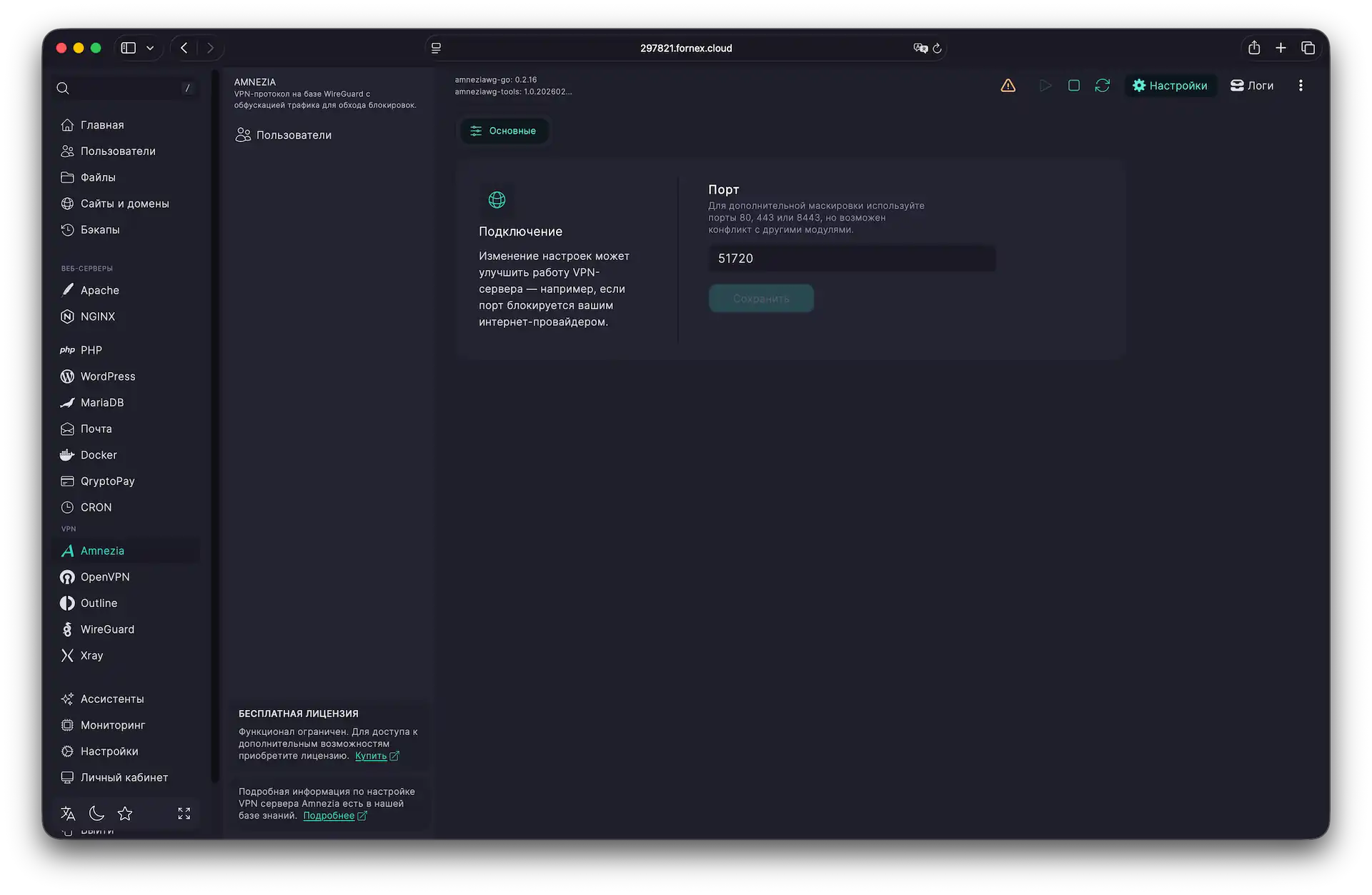This screenshot has height=895, width=1372.
Task: Open the Логи section
Action: coord(1252,86)
